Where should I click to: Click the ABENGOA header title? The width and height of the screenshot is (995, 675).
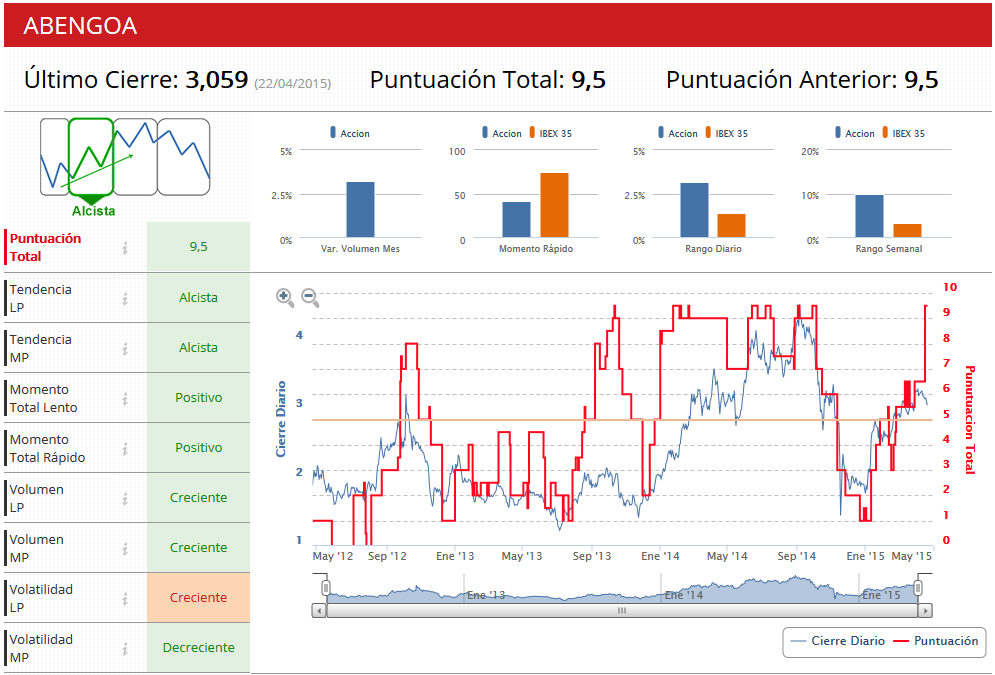point(80,26)
